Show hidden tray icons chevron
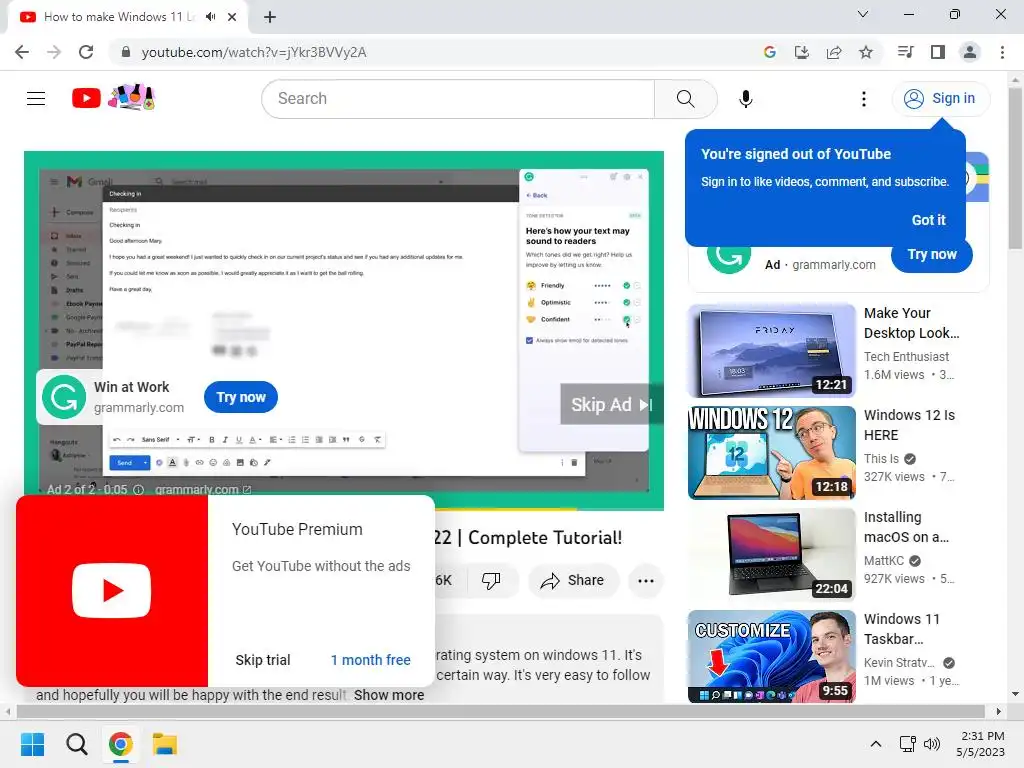This screenshot has width=1024, height=768. (x=876, y=744)
